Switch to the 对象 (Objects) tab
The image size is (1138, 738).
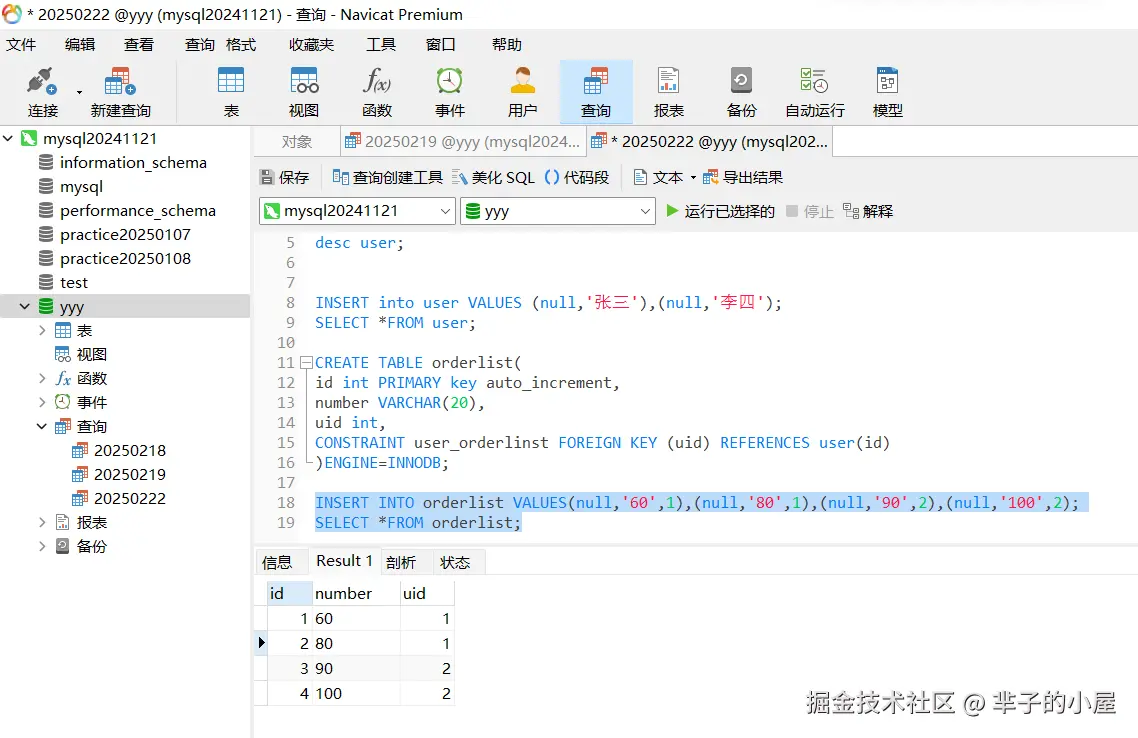(297, 142)
